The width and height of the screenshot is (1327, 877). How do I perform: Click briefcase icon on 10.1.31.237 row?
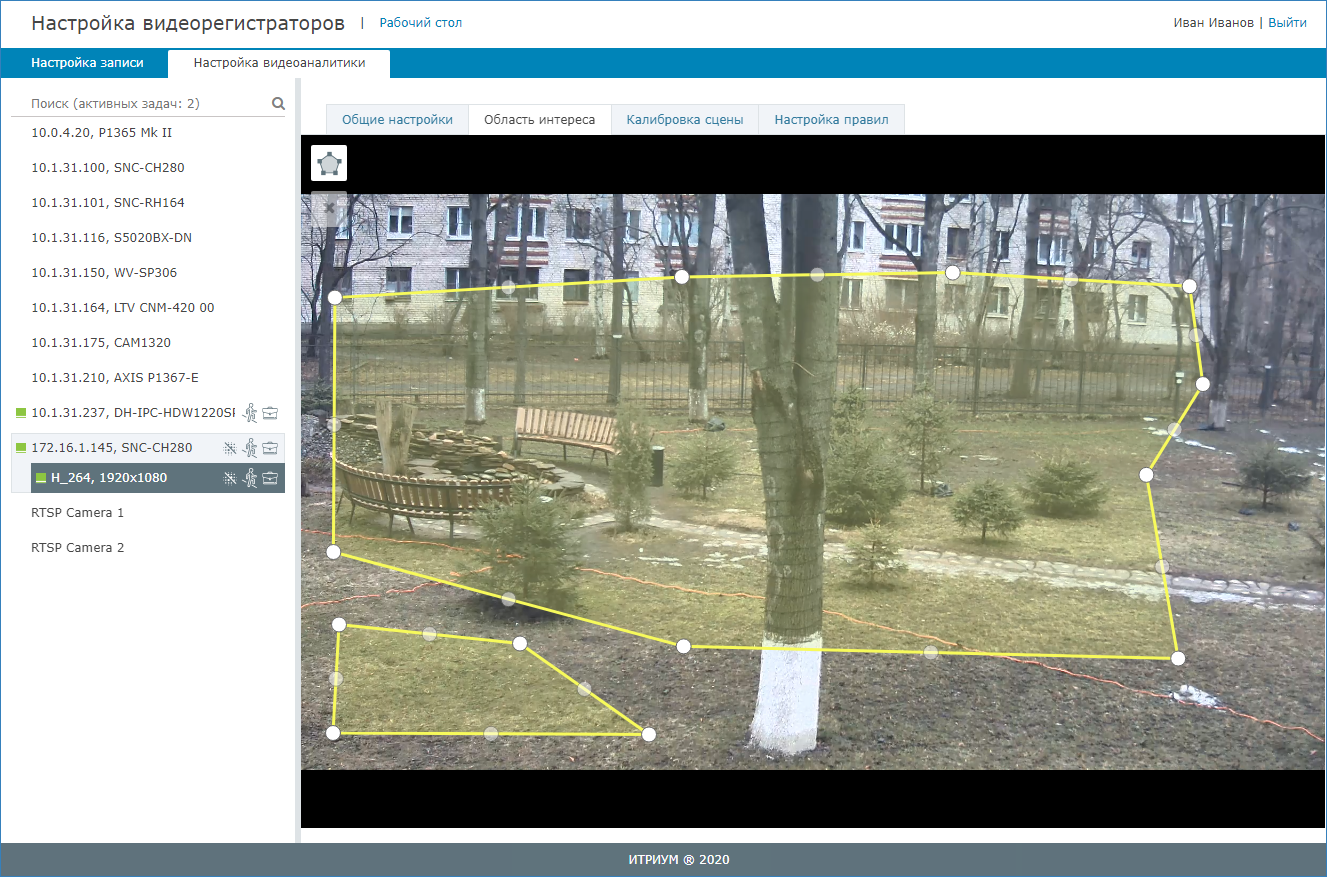click(x=270, y=413)
